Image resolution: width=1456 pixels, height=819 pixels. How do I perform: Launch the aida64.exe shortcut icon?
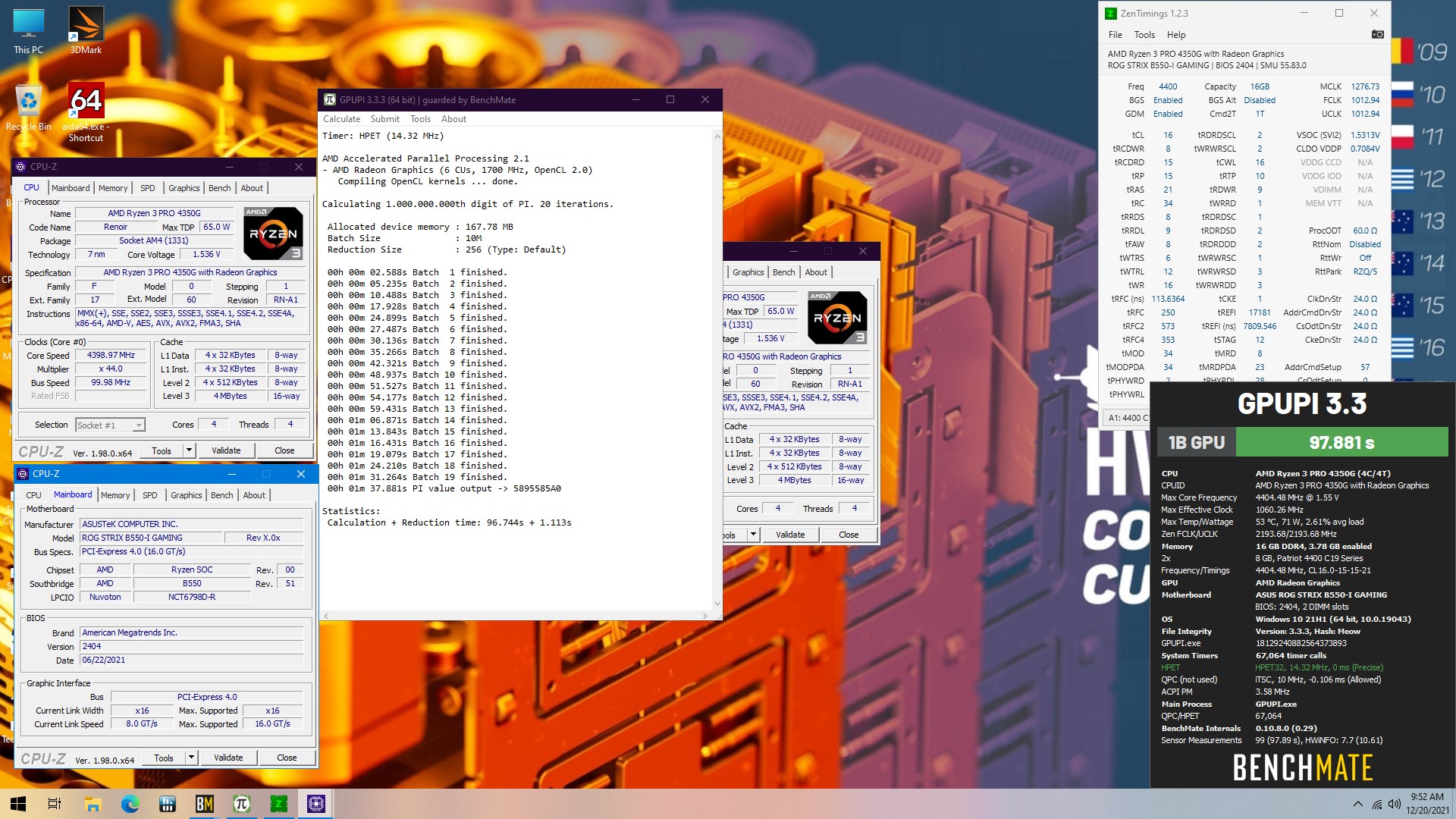click(x=86, y=112)
